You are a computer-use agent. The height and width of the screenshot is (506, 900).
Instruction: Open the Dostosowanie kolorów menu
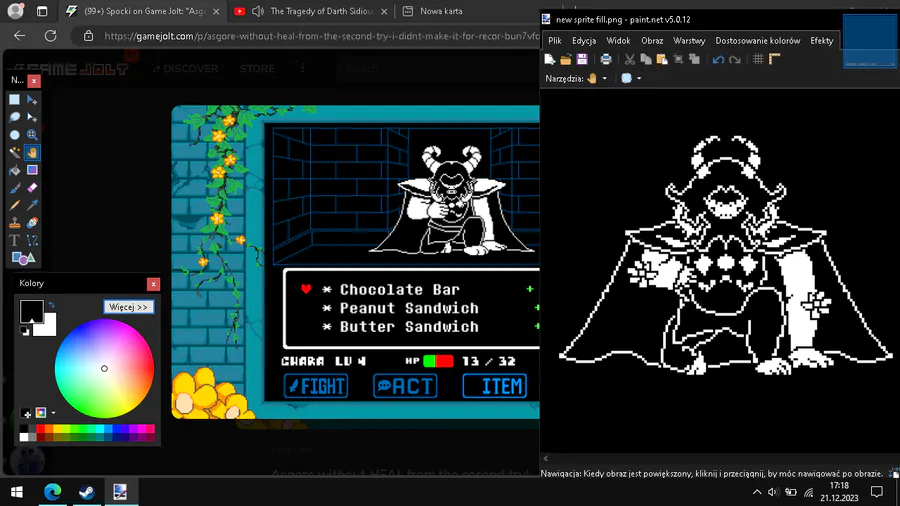point(758,41)
